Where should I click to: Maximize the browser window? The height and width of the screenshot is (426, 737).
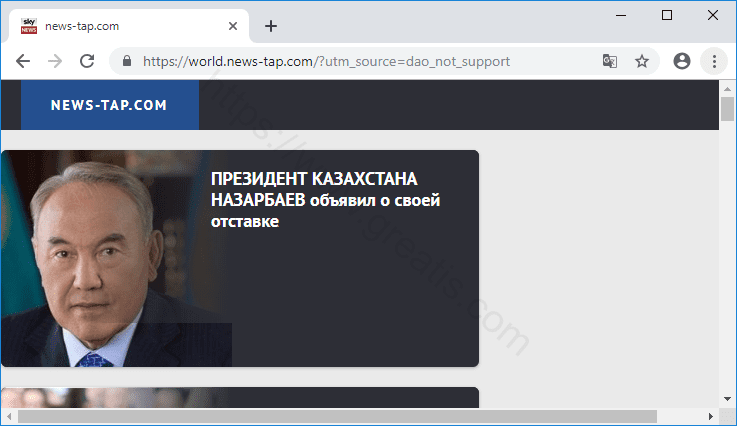click(667, 15)
